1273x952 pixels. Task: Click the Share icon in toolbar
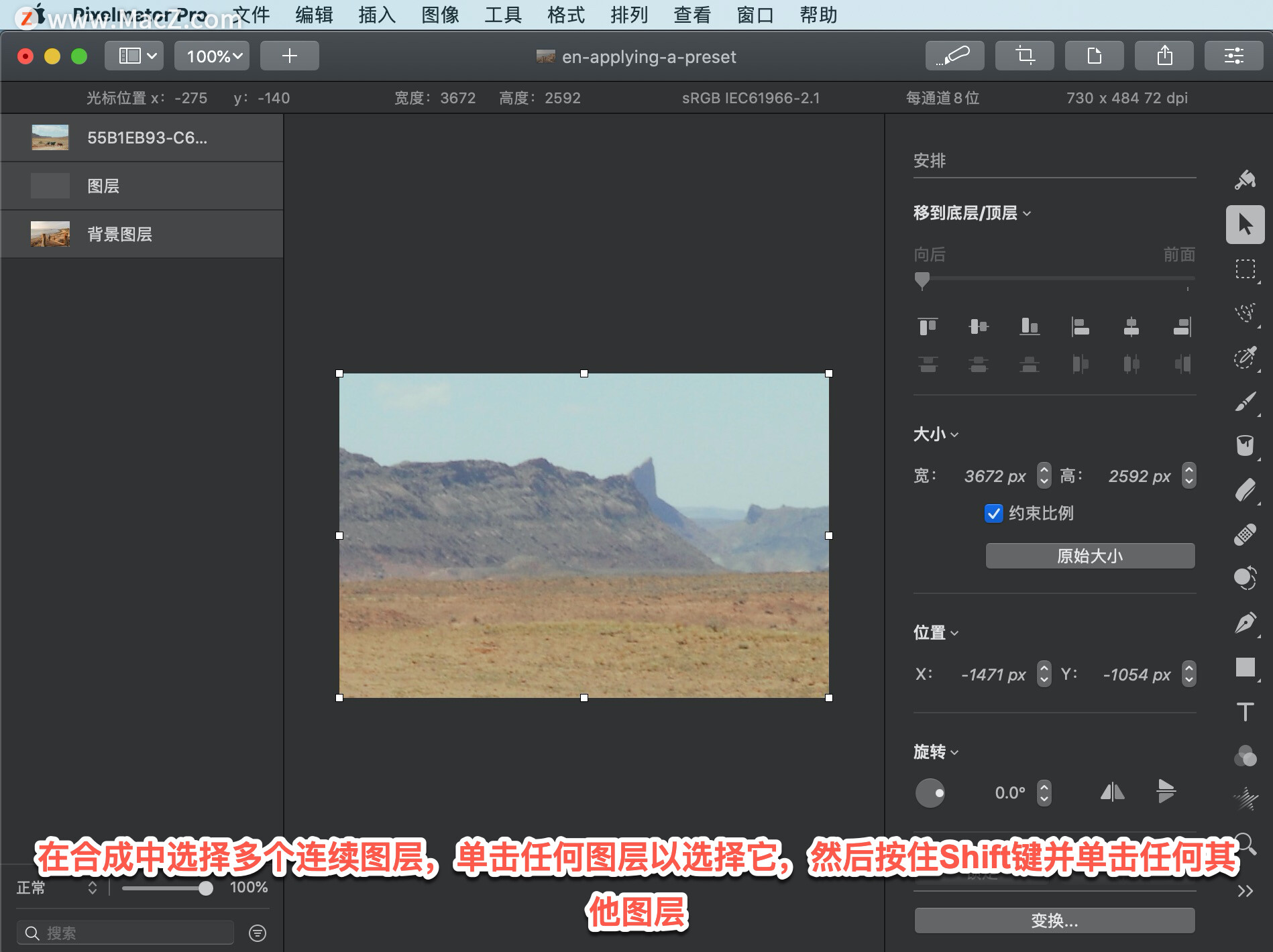pyautogui.click(x=1164, y=56)
